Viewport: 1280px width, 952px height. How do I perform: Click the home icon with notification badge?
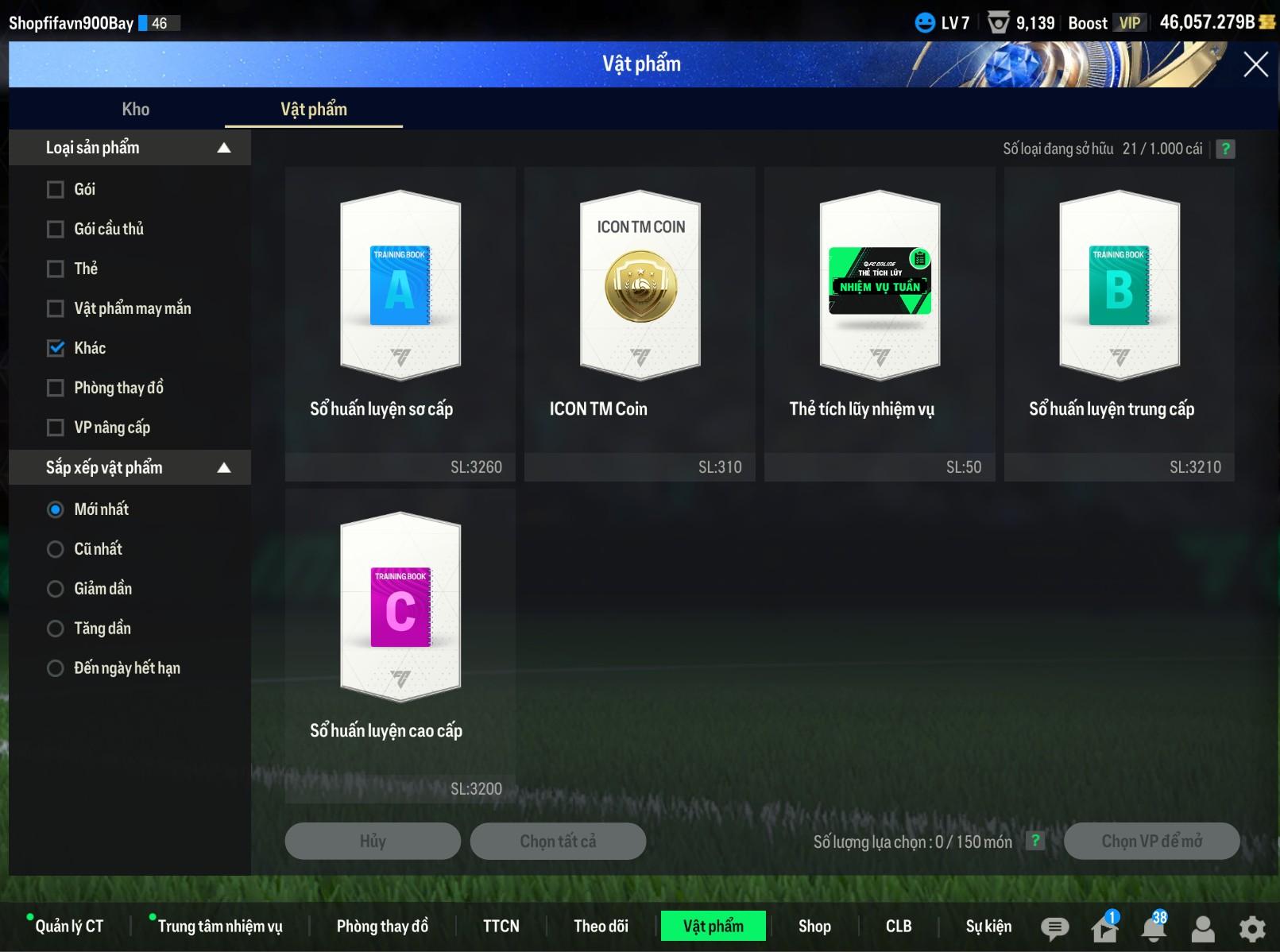coord(1104,927)
